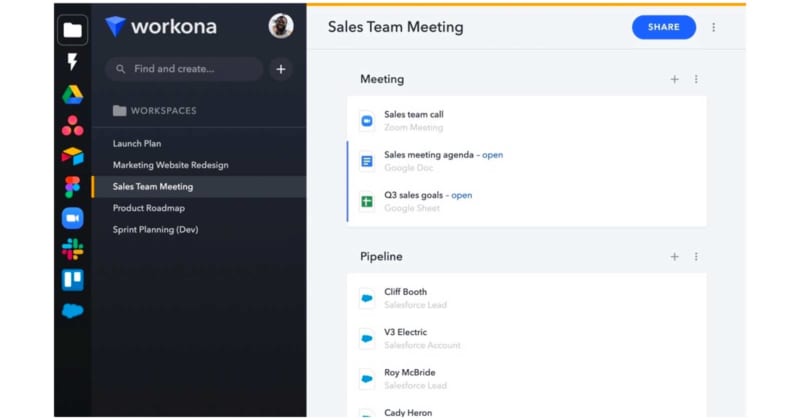The height and width of the screenshot is (420, 800).
Task: Open the Trello icon in sidebar
Action: (x=72, y=280)
